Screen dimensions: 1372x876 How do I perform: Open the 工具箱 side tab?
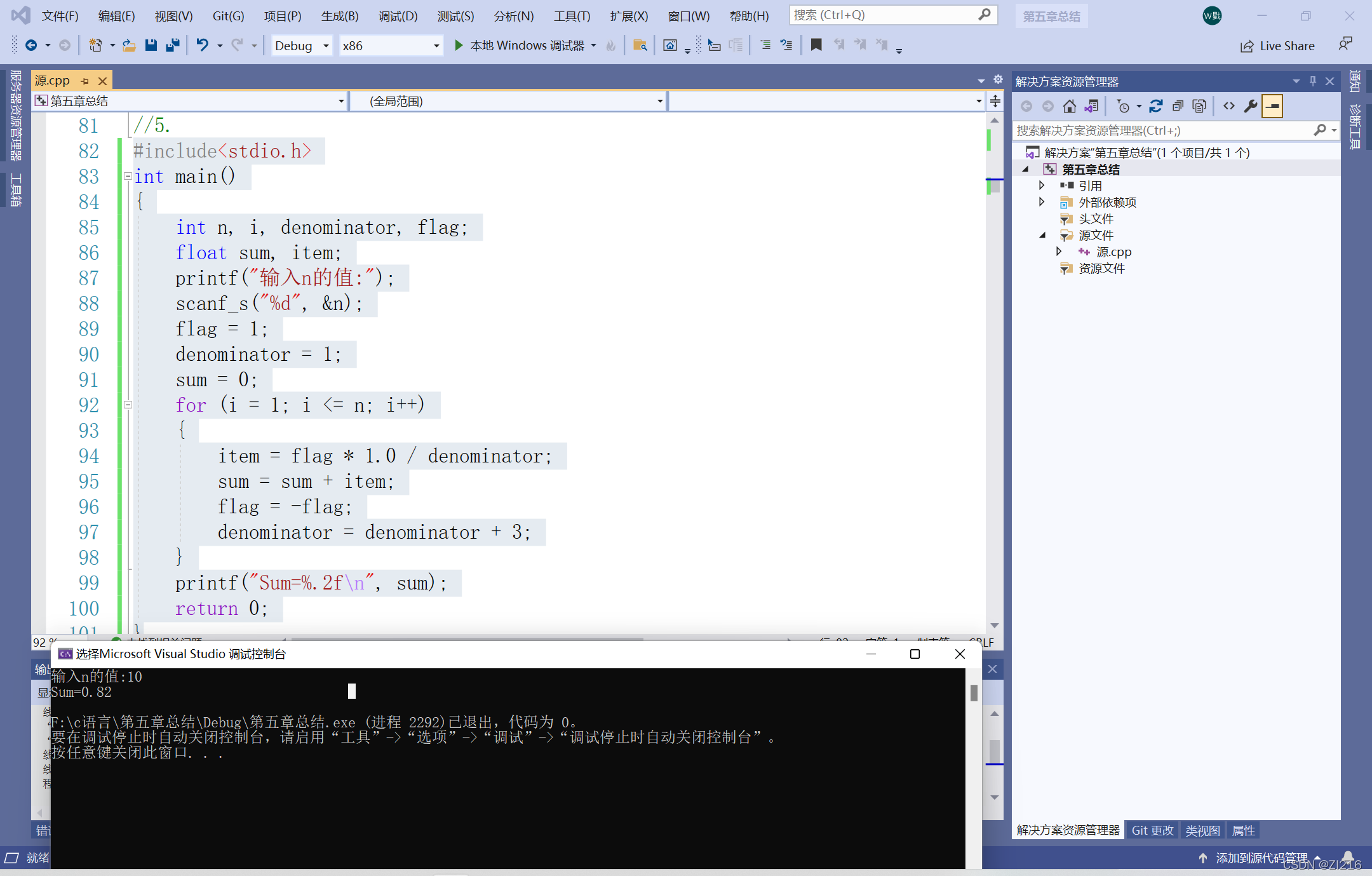(x=16, y=189)
